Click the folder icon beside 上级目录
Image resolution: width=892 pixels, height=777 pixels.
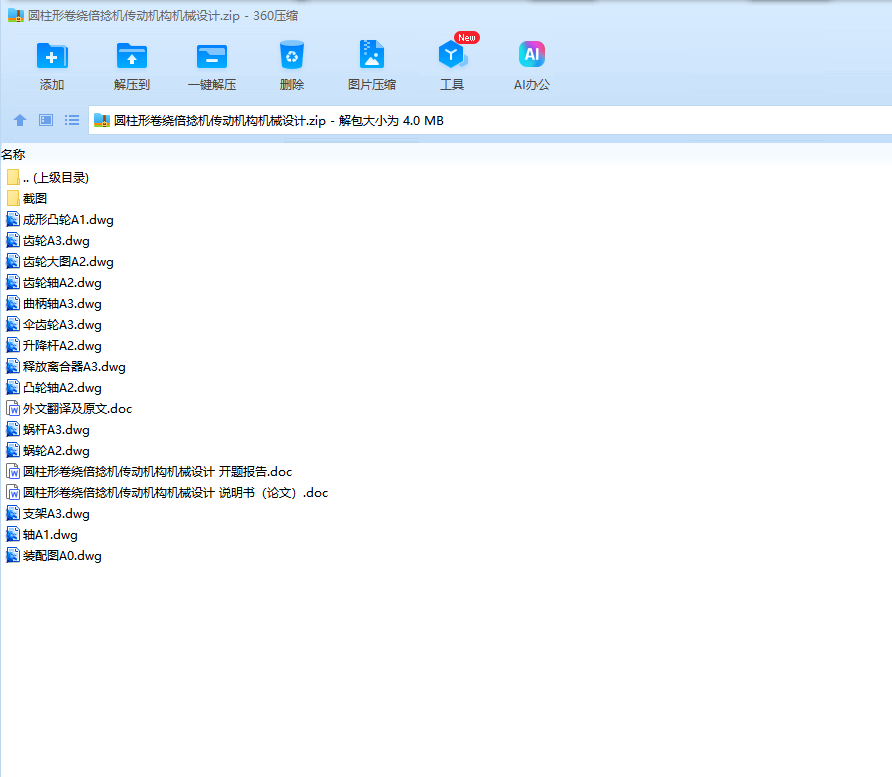click(13, 177)
